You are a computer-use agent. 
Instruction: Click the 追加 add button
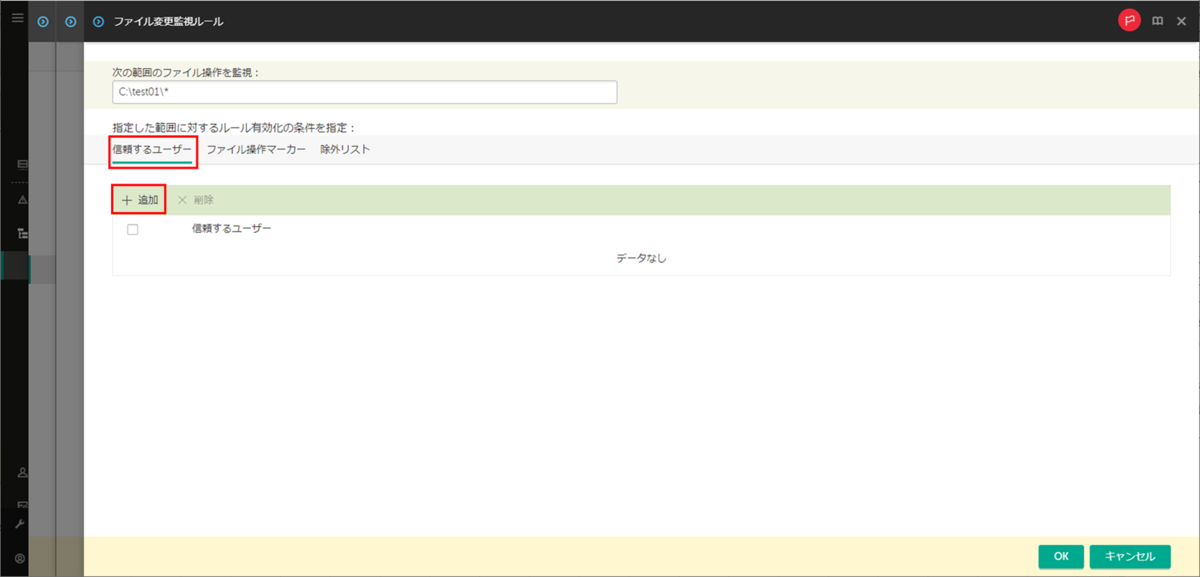coord(141,200)
